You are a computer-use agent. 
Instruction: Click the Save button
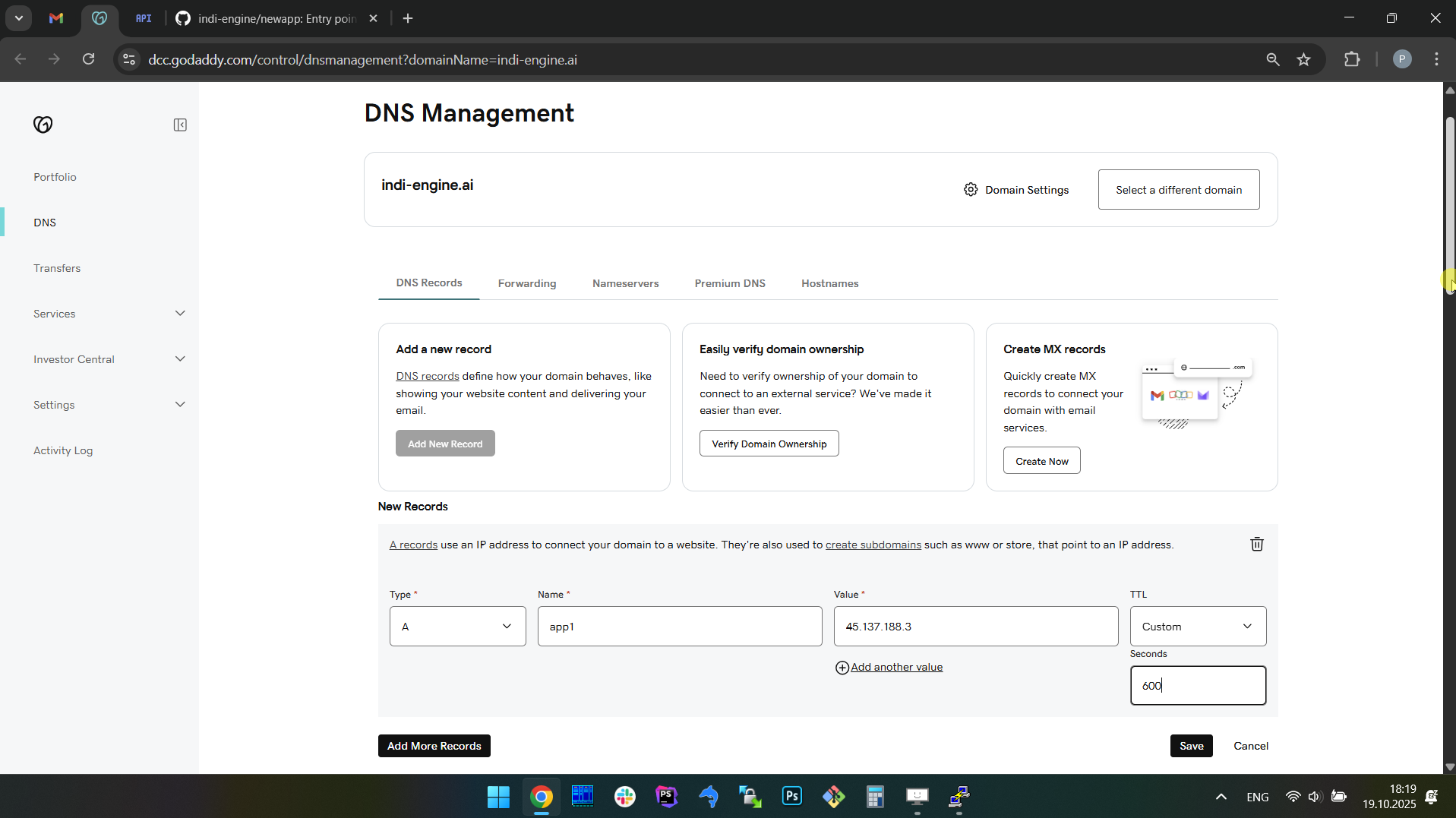click(x=1191, y=746)
